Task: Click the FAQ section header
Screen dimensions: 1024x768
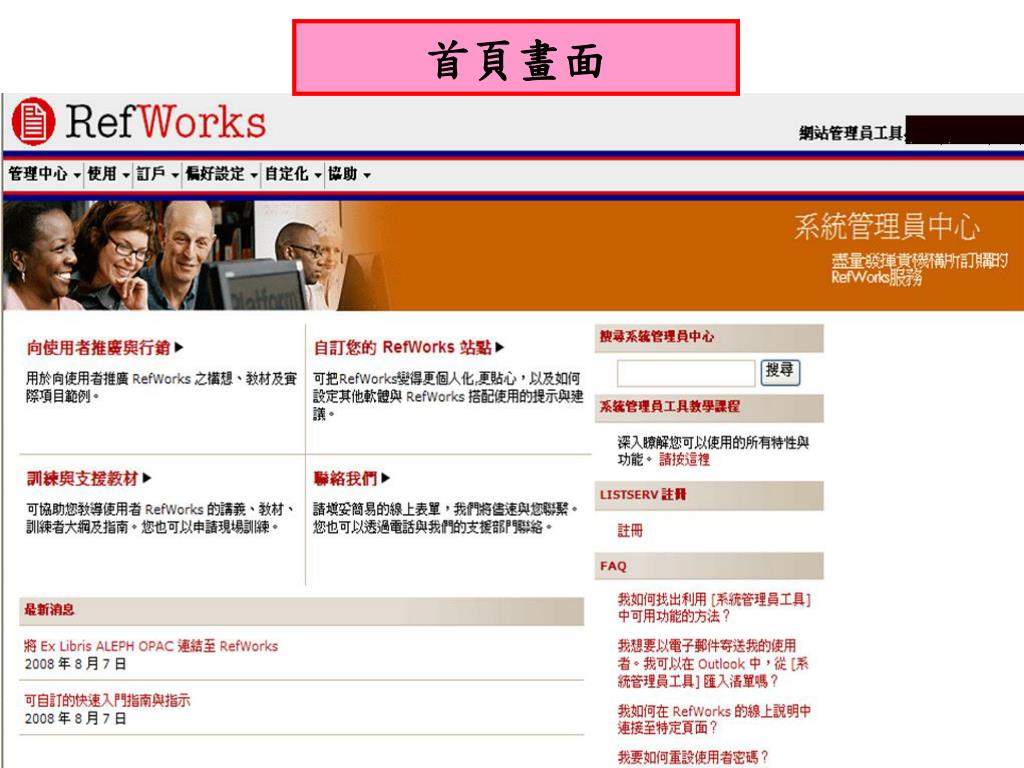Action: [709, 566]
